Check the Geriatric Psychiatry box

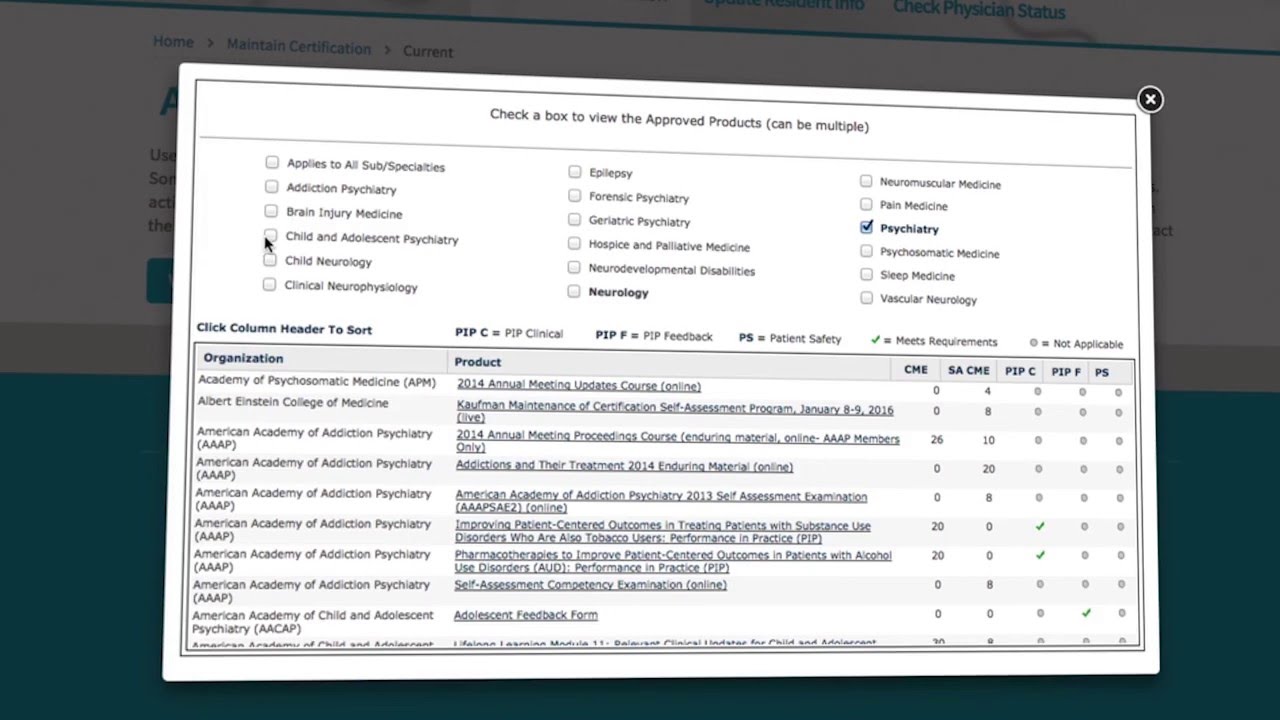(x=574, y=220)
